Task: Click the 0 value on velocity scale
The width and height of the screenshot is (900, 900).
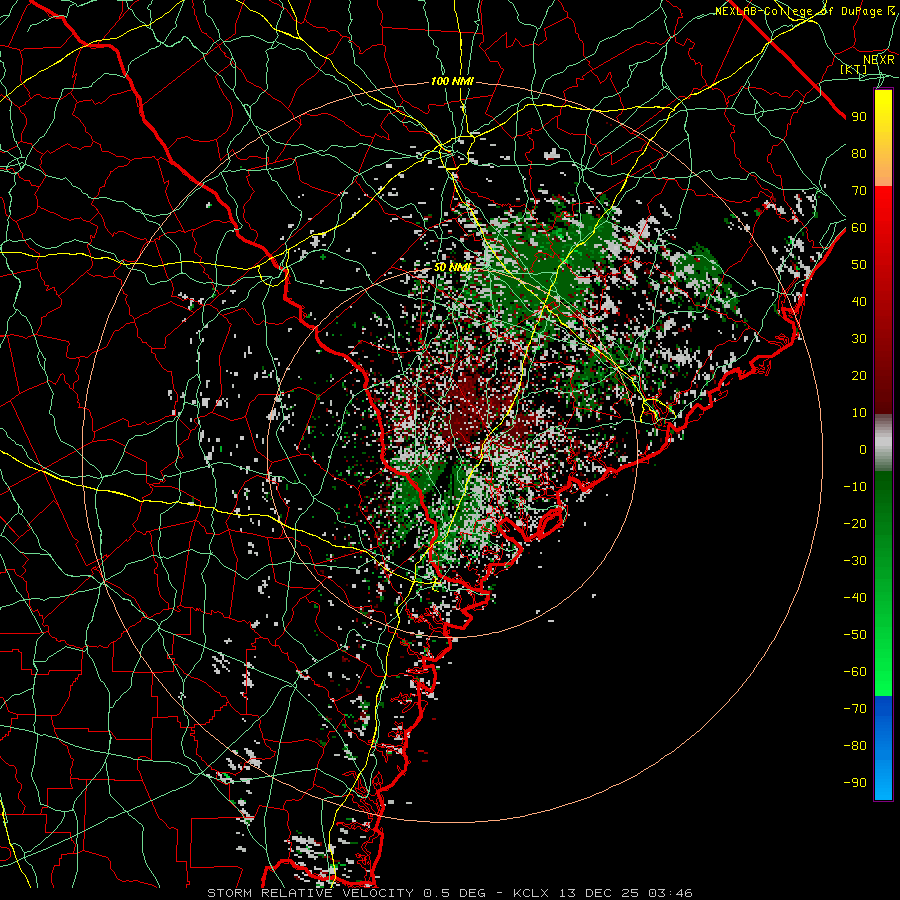Action: point(863,450)
